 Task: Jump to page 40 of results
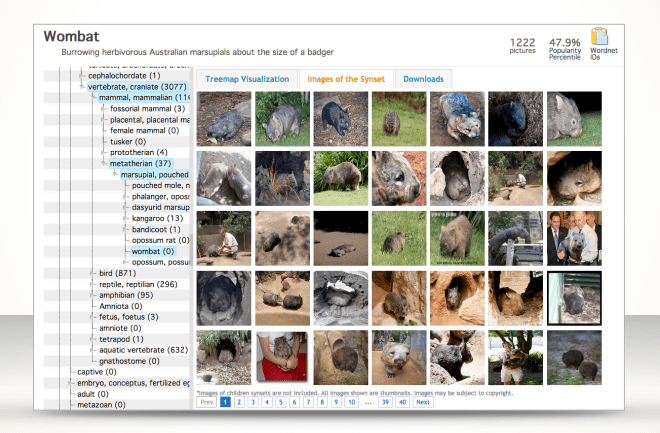(402, 402)
